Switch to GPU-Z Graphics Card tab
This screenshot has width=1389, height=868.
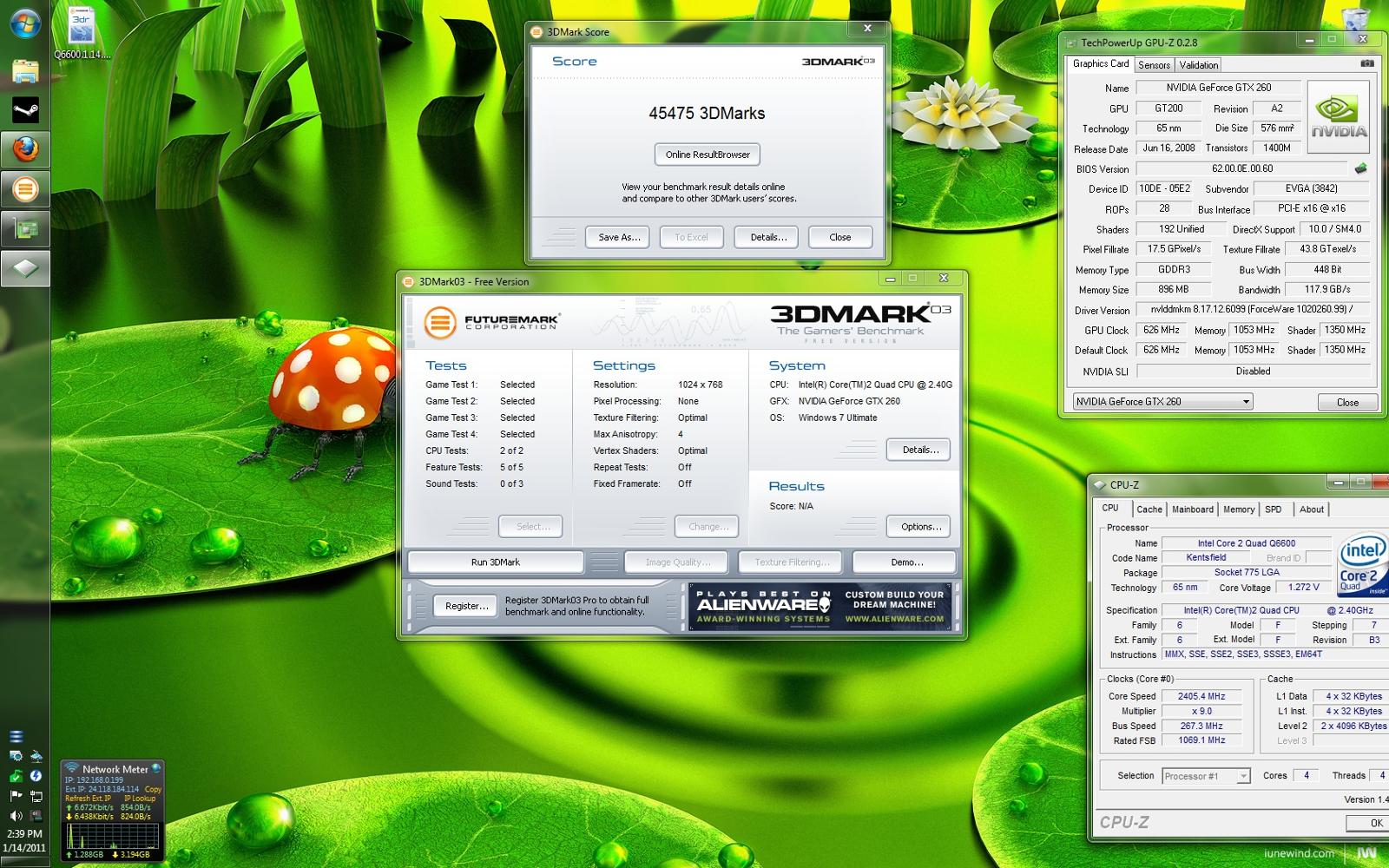pyautogui.click(x=1100, y=63)
